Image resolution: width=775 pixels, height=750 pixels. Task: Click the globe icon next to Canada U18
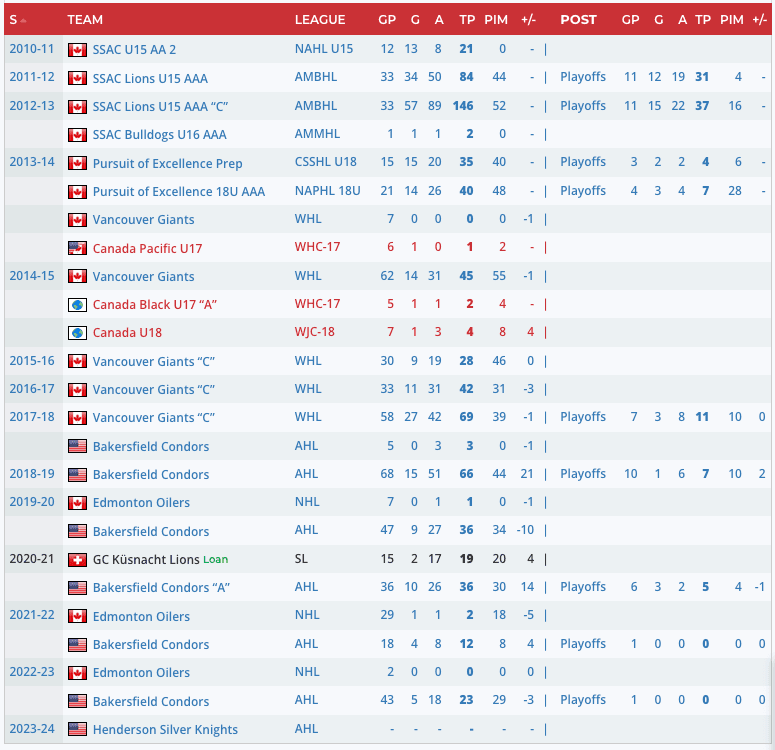(77, 333)
